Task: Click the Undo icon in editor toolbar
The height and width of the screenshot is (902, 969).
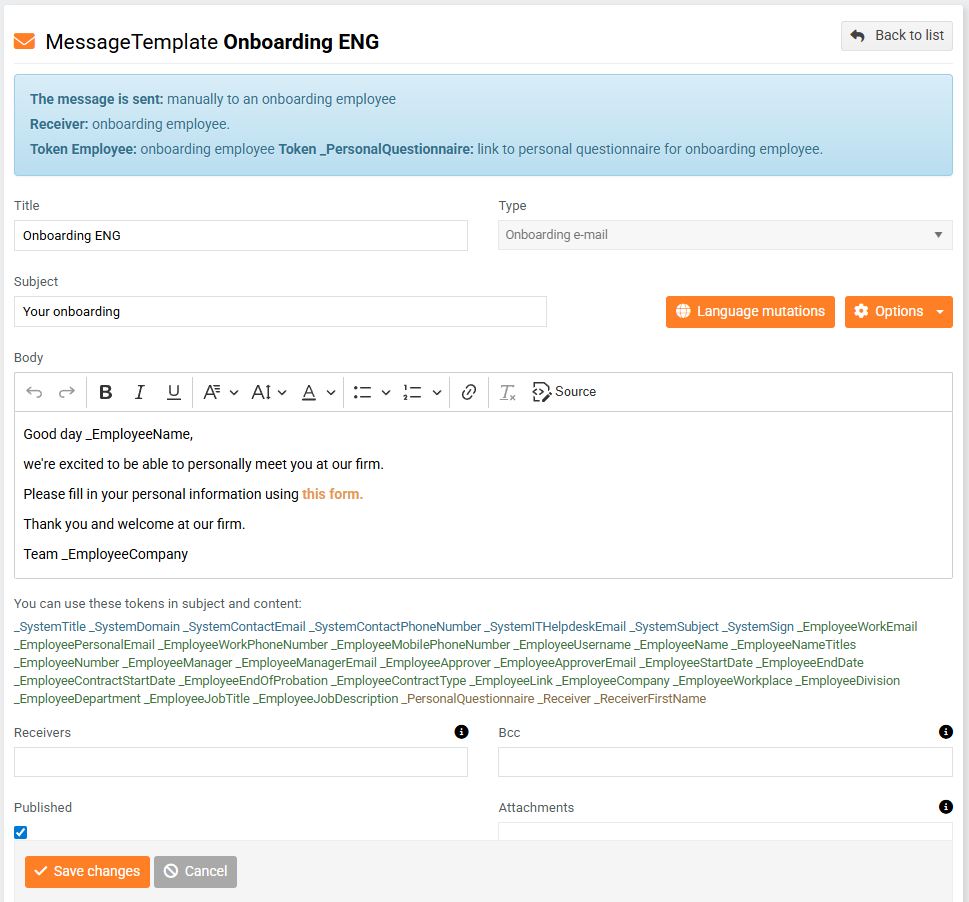Action: click(35, 392)
